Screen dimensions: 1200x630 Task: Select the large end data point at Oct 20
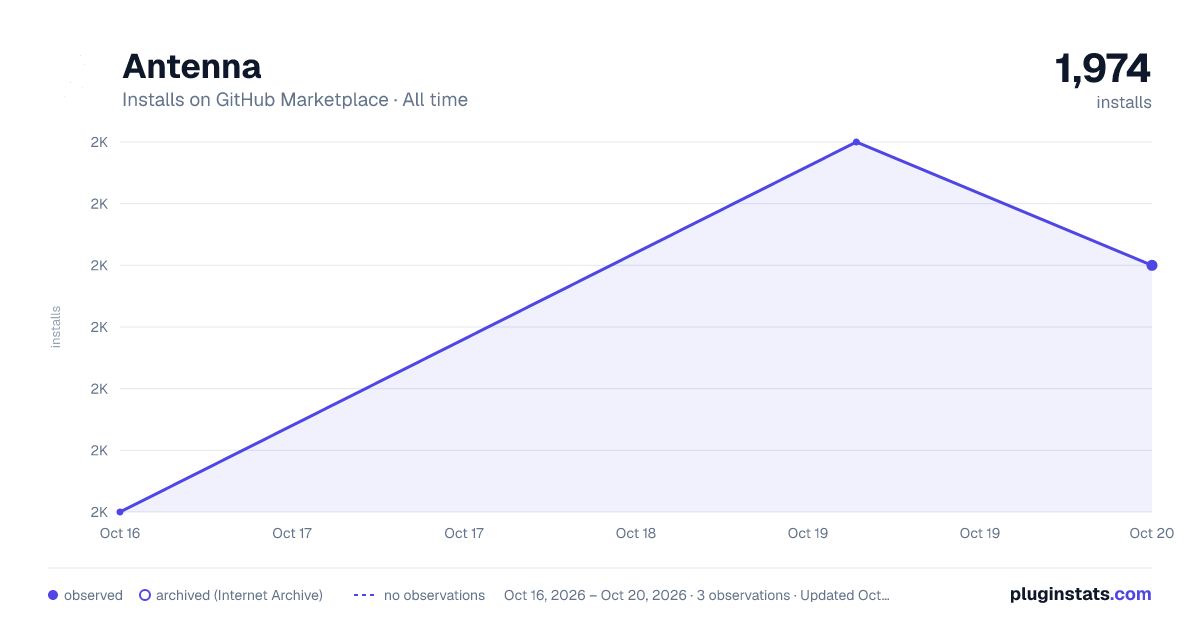(1152, 265)
